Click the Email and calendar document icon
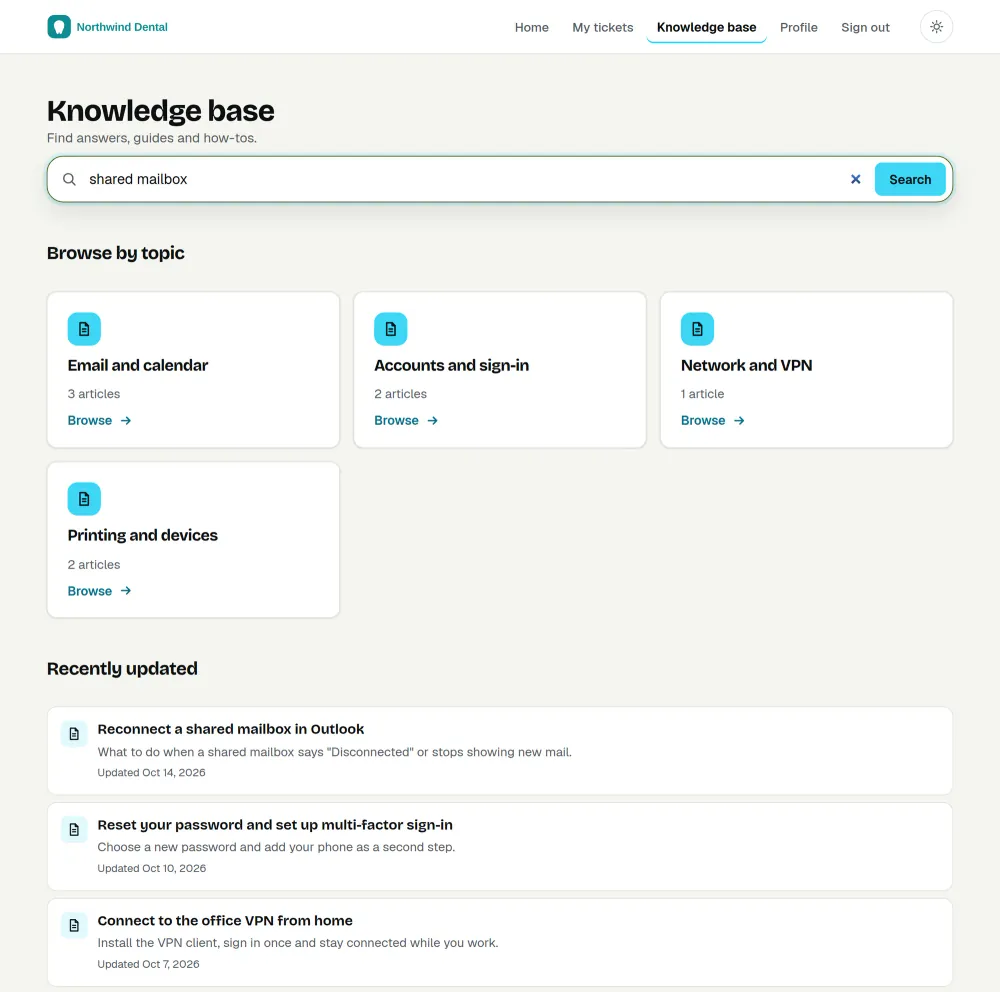This screenshot has height=992, width=1000. tap(84, 329)
